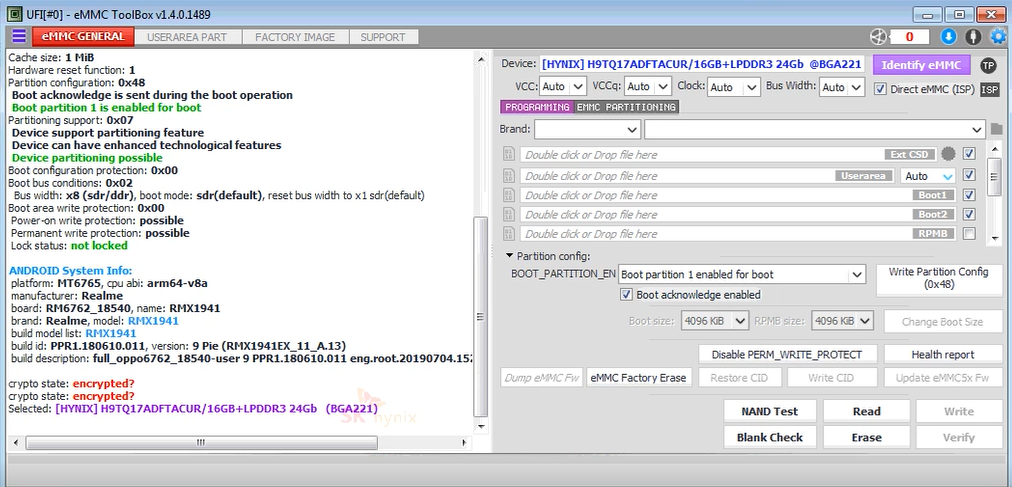Click the log text 'Boot partition 1 is enabled for boot'
Screen dimensions: 1012x487
coord(106,108)
